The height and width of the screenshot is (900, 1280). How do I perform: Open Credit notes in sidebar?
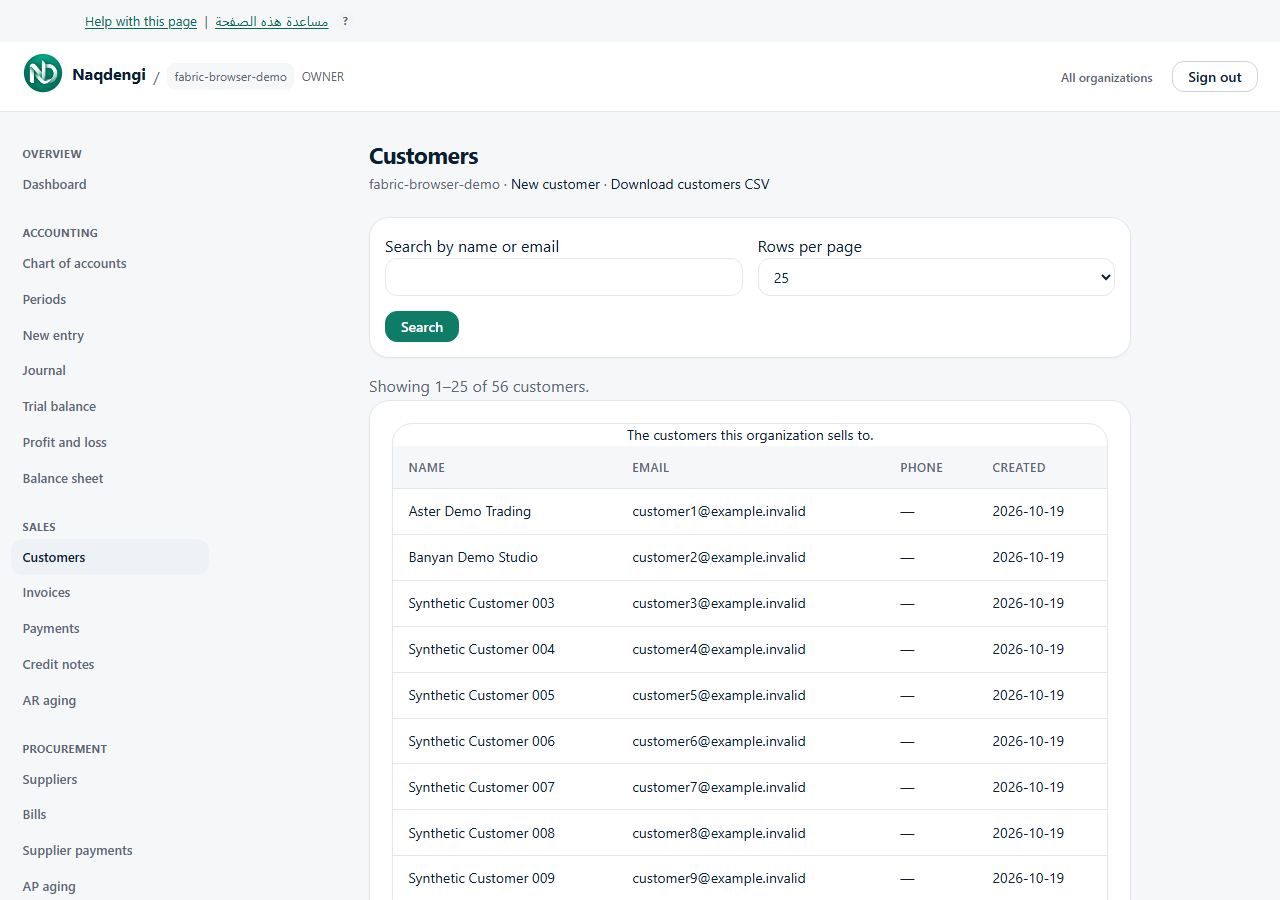click(59, 664)
